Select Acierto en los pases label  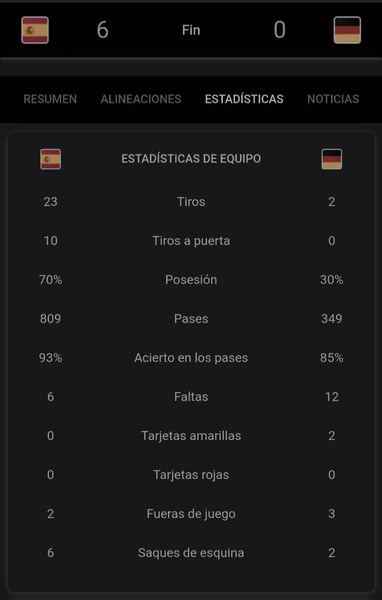(x=191, y=358)
